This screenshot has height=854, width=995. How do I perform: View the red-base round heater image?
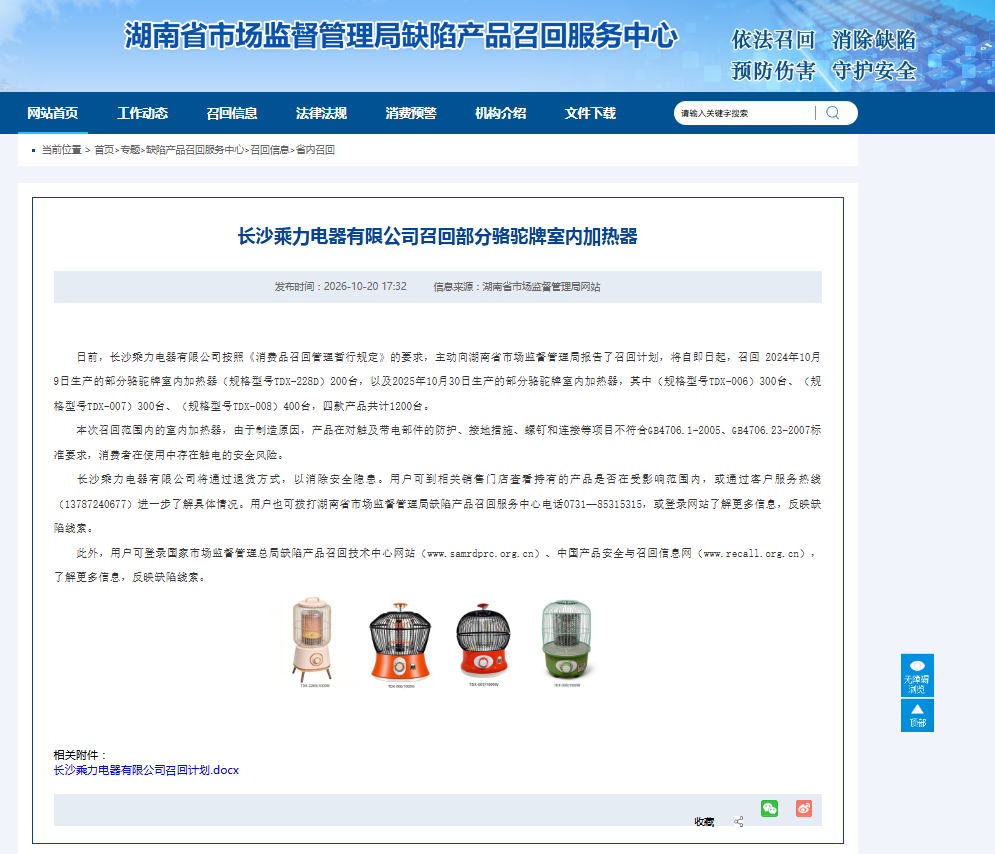point(484,642)
